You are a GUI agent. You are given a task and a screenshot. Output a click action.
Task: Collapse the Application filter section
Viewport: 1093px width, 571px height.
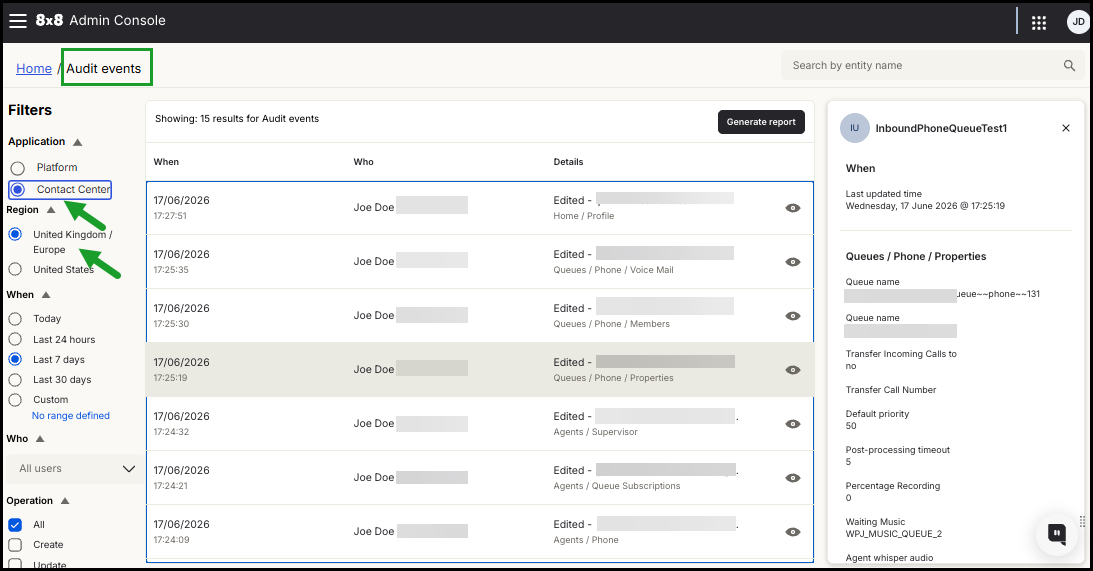coord(77,142)
